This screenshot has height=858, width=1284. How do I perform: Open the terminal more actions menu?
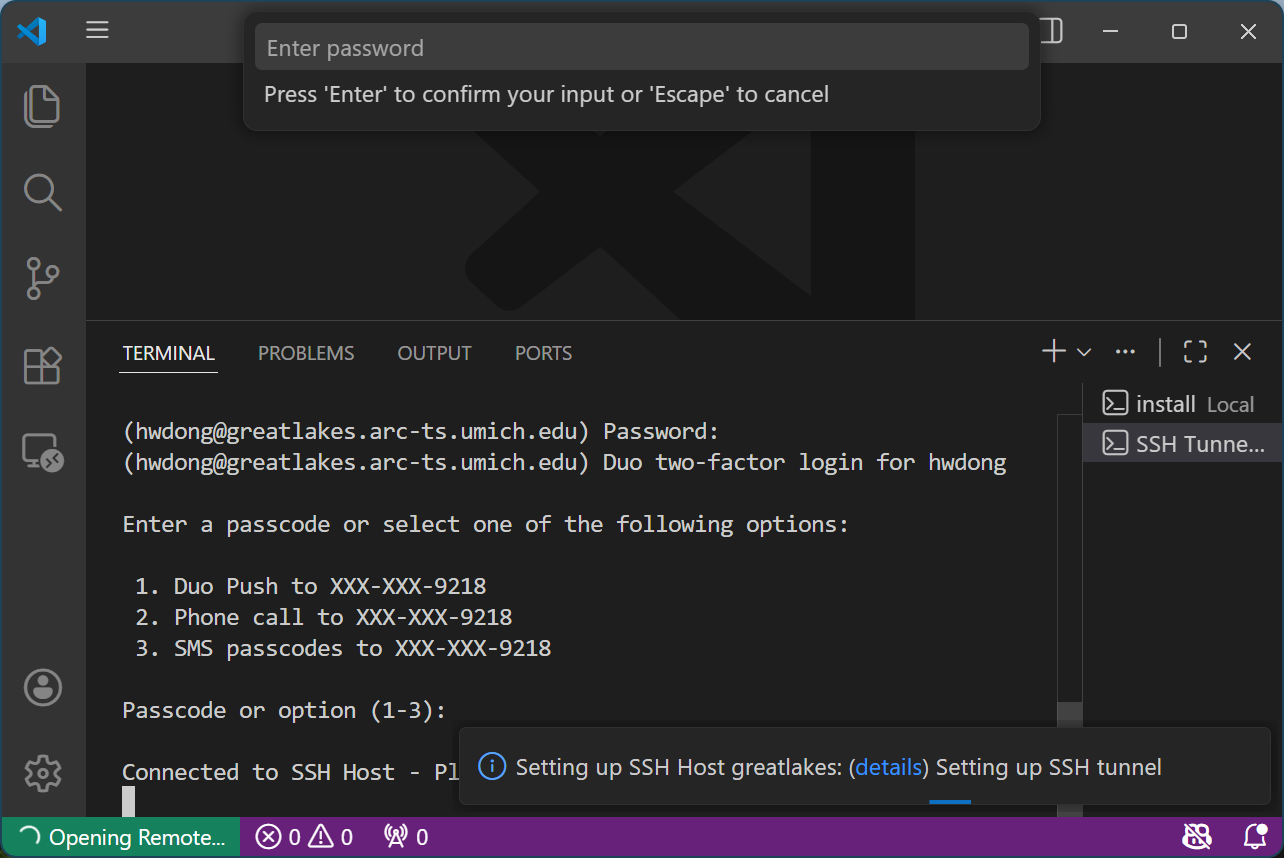pos(1126,351)
